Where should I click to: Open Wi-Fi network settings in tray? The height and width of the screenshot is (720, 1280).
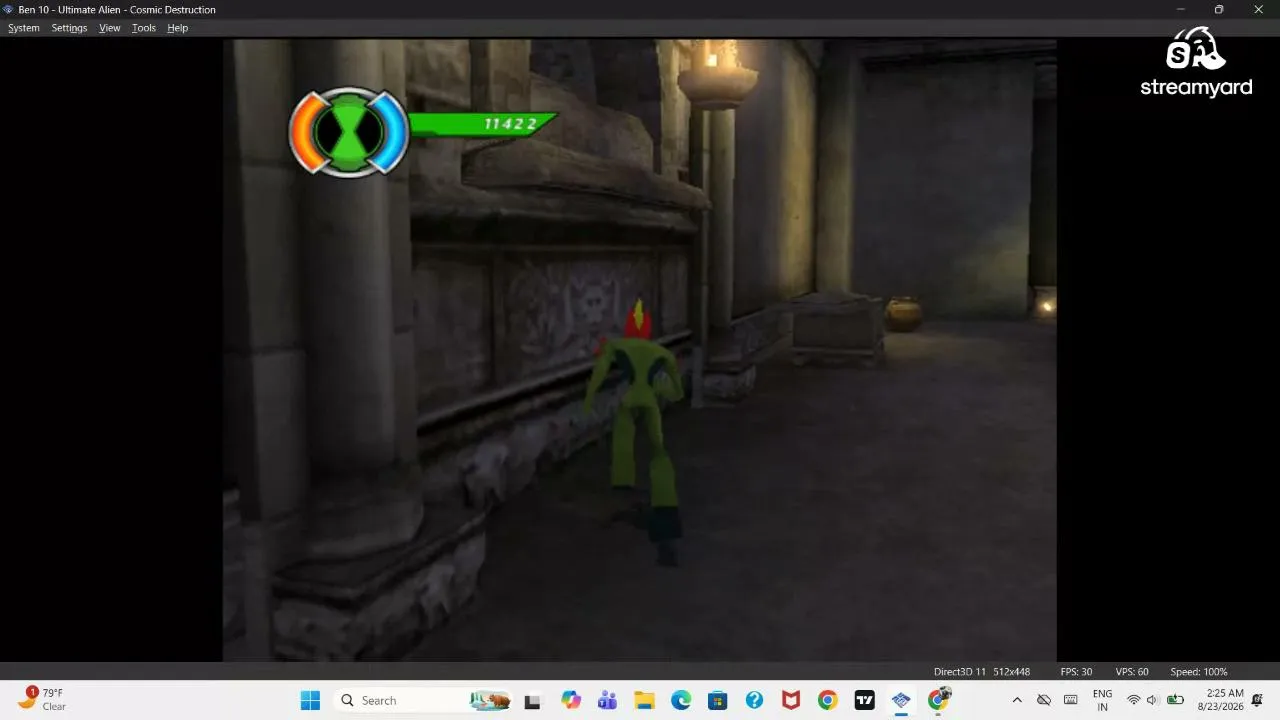(x=1133, y=700)
